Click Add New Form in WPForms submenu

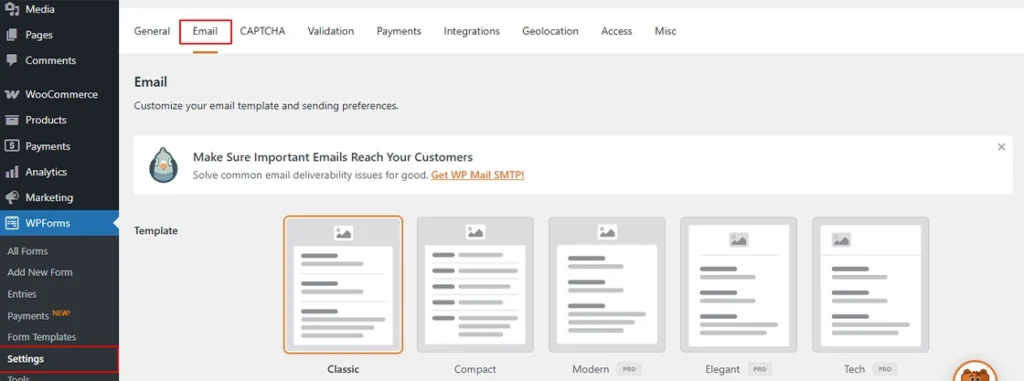coord(40,272)
